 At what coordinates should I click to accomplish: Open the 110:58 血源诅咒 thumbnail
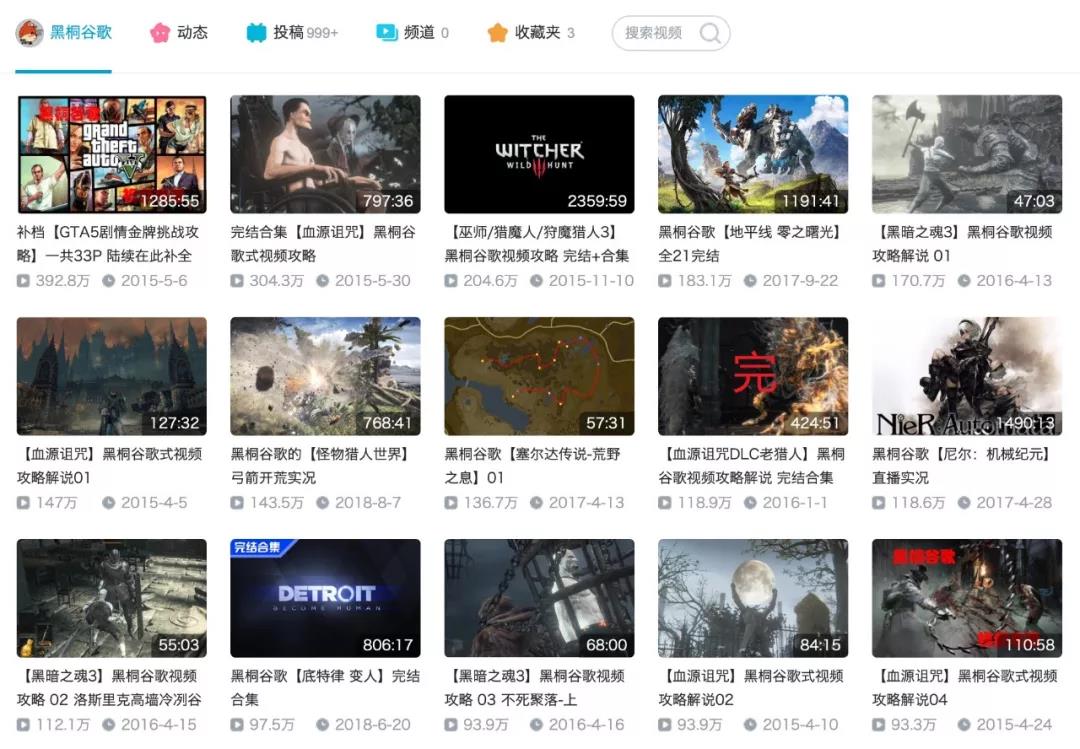(967, 598)
